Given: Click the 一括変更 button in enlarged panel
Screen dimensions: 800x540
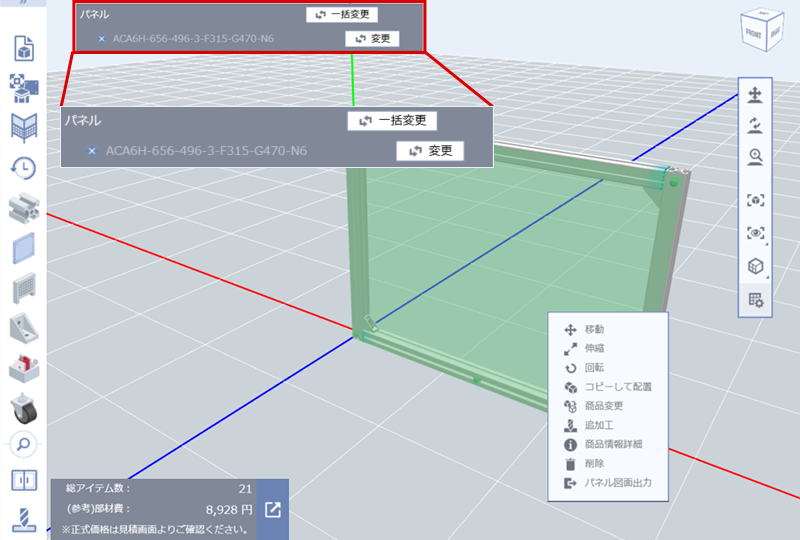Looking at the screenshot, I should click(392, 120).
